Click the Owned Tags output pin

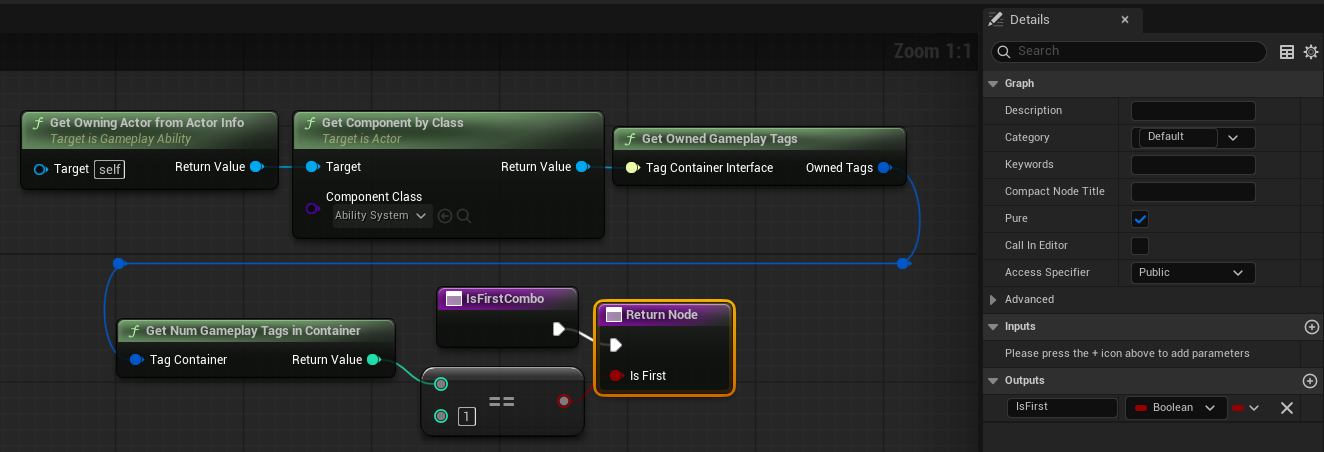884,168
